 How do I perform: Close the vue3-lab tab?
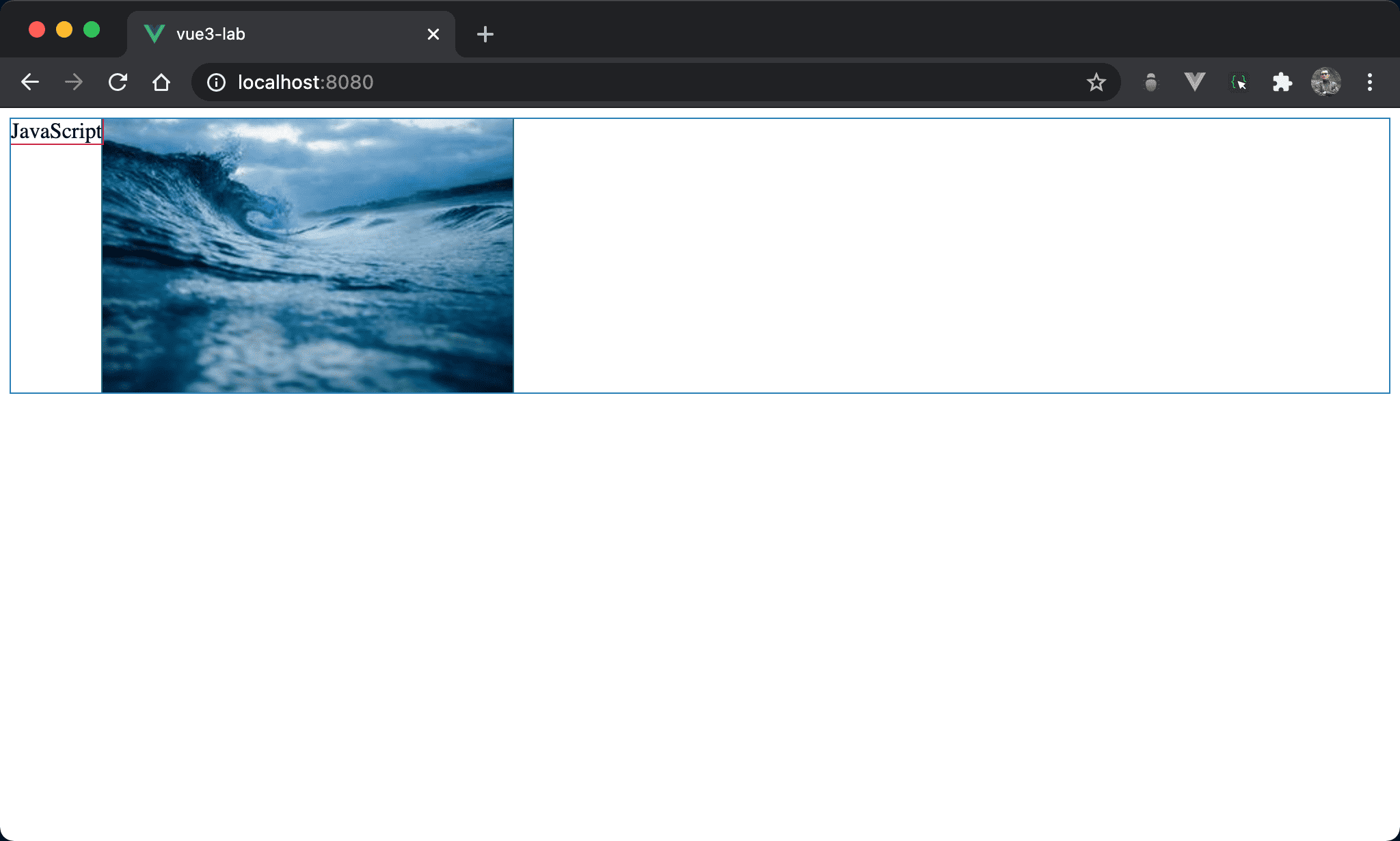[x=433, y=34]
